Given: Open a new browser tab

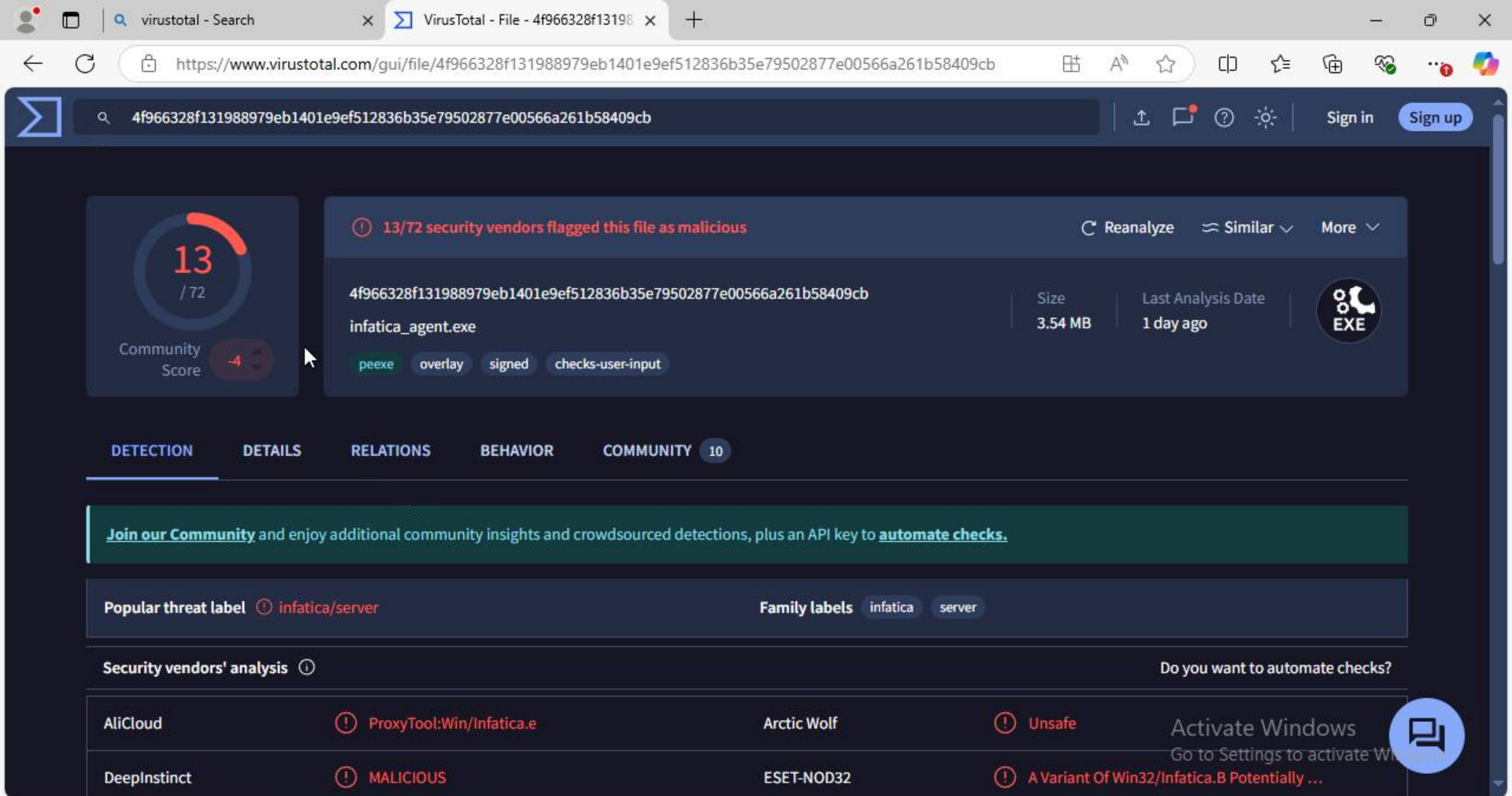Looking at the screenshot, I should point(694,20).
